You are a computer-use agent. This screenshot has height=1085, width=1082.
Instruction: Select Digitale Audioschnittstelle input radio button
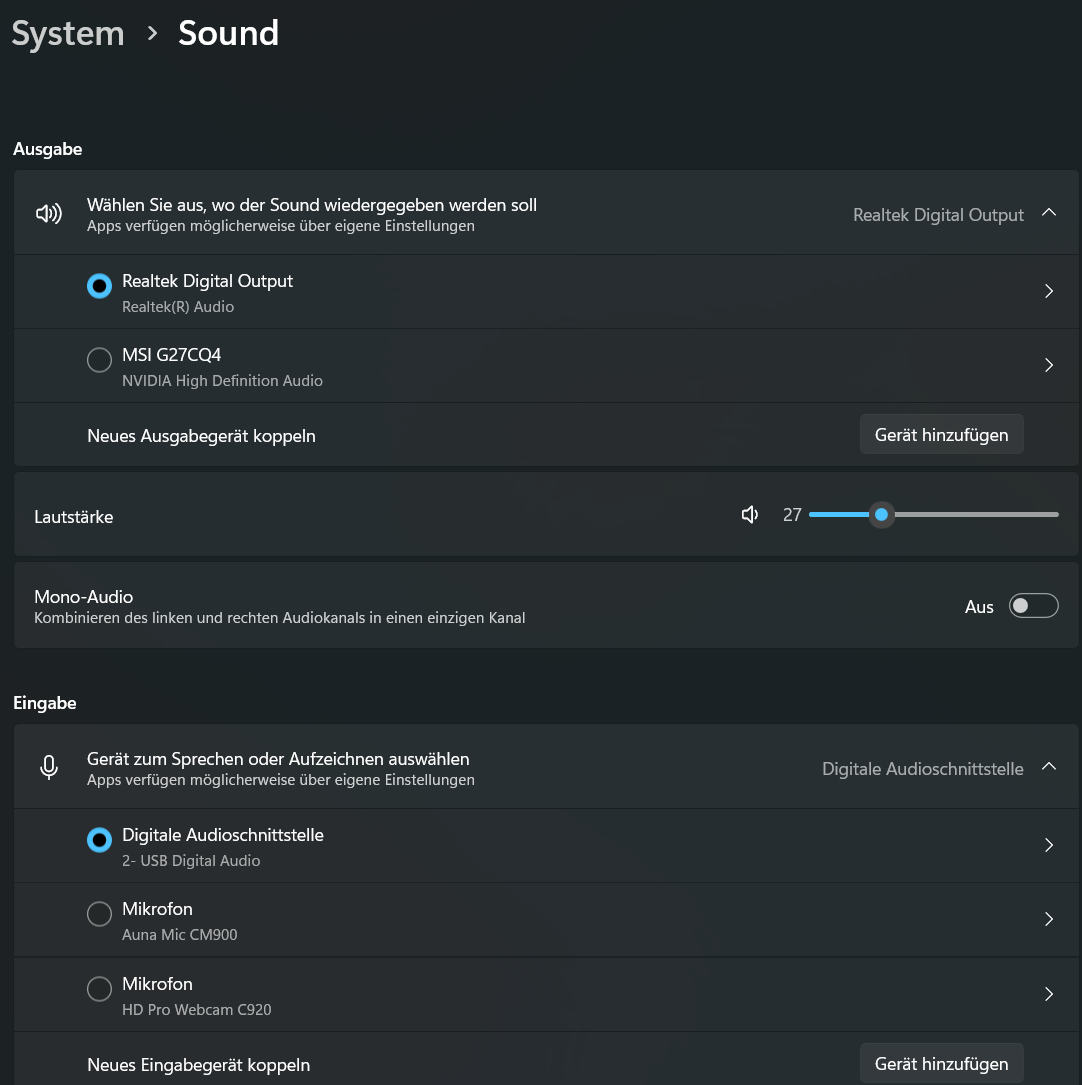pos(99,840)
